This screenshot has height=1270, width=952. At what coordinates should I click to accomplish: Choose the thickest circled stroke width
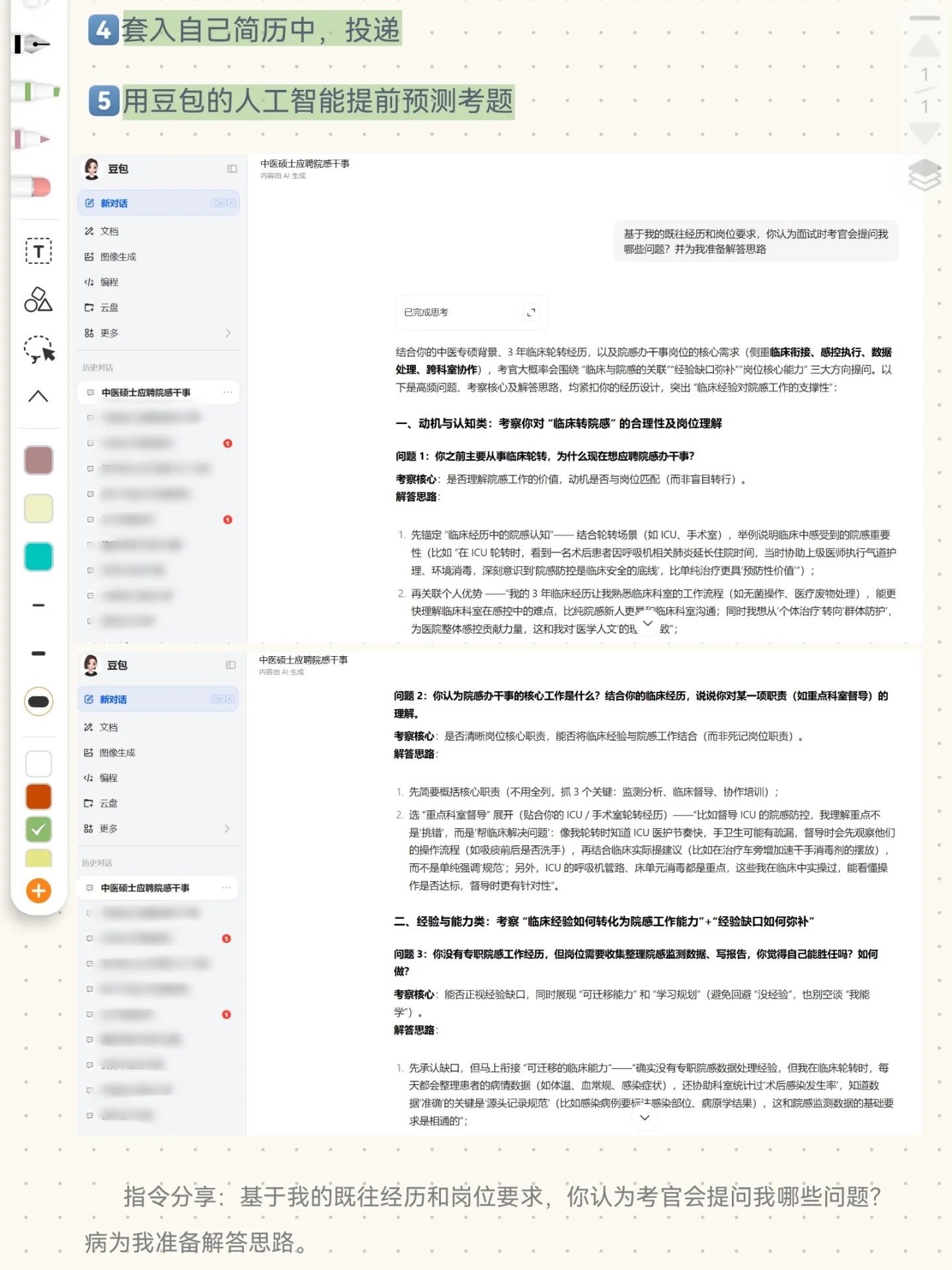[38, 702]
